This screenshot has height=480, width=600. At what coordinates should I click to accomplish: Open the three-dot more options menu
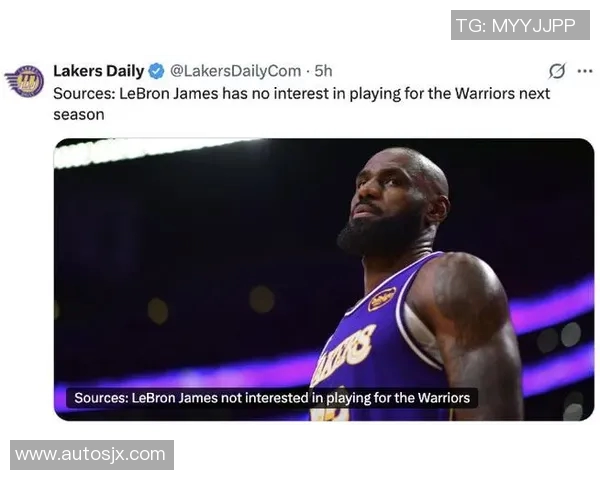pyautogui.click(x=584, y=71)
